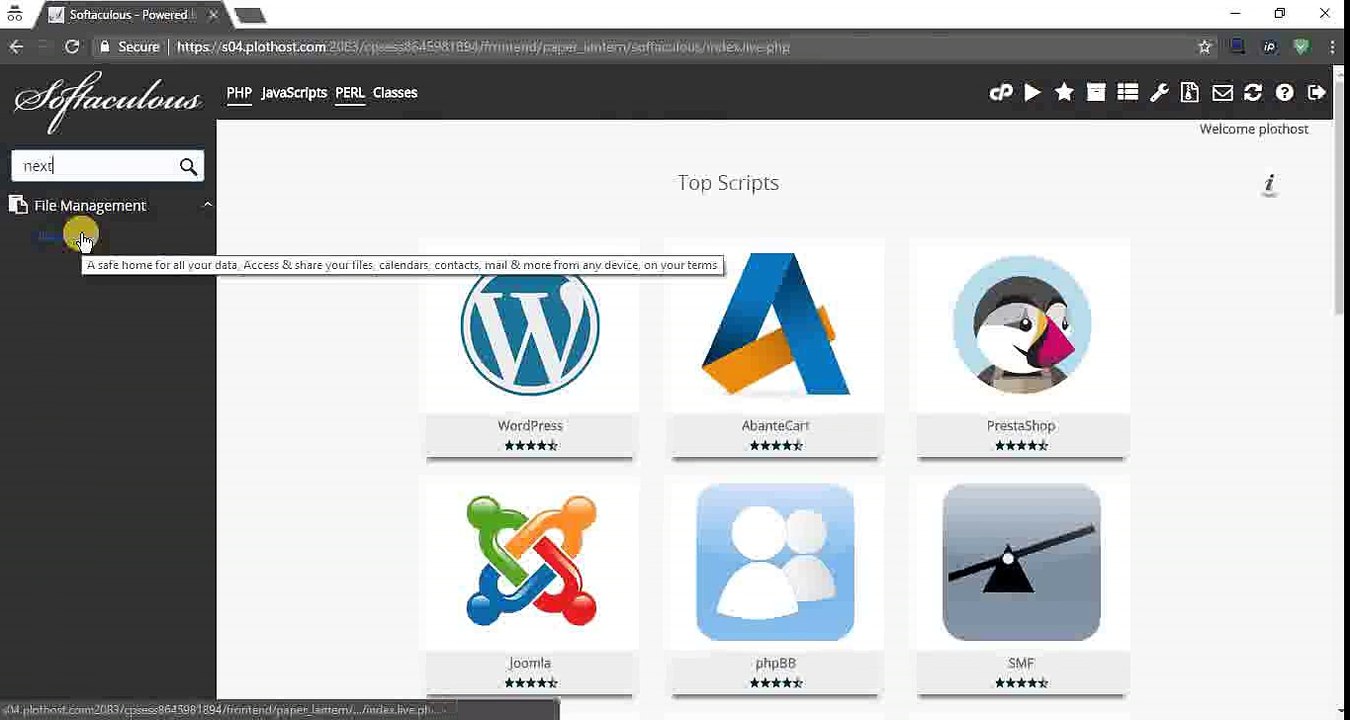1350x720 pixels.
Task: Click the Secure padlock site info
Action: 129,46
